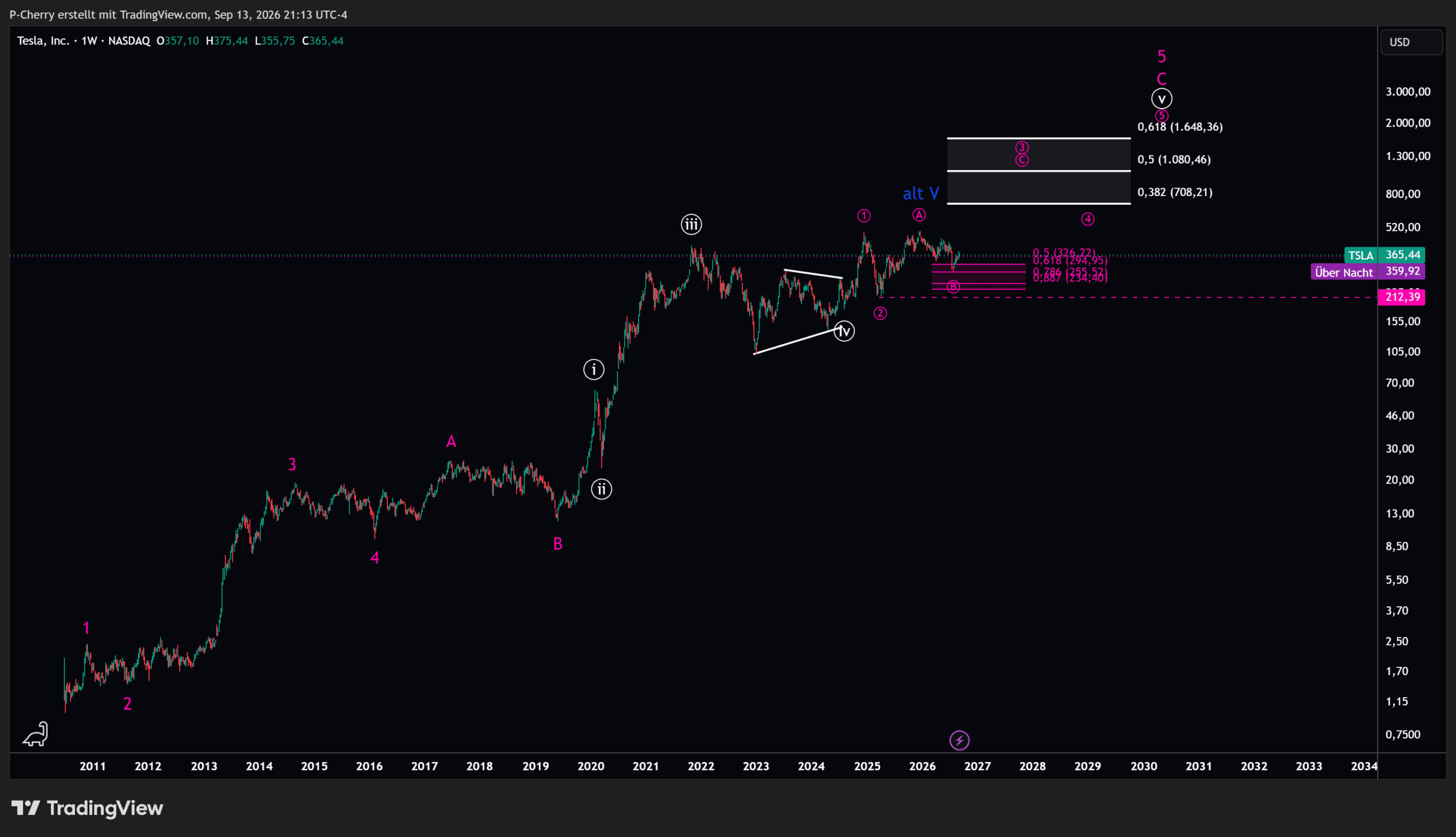Select the circled i wave label
This screenshot has width=1456, height=837.
click(594, 369)
